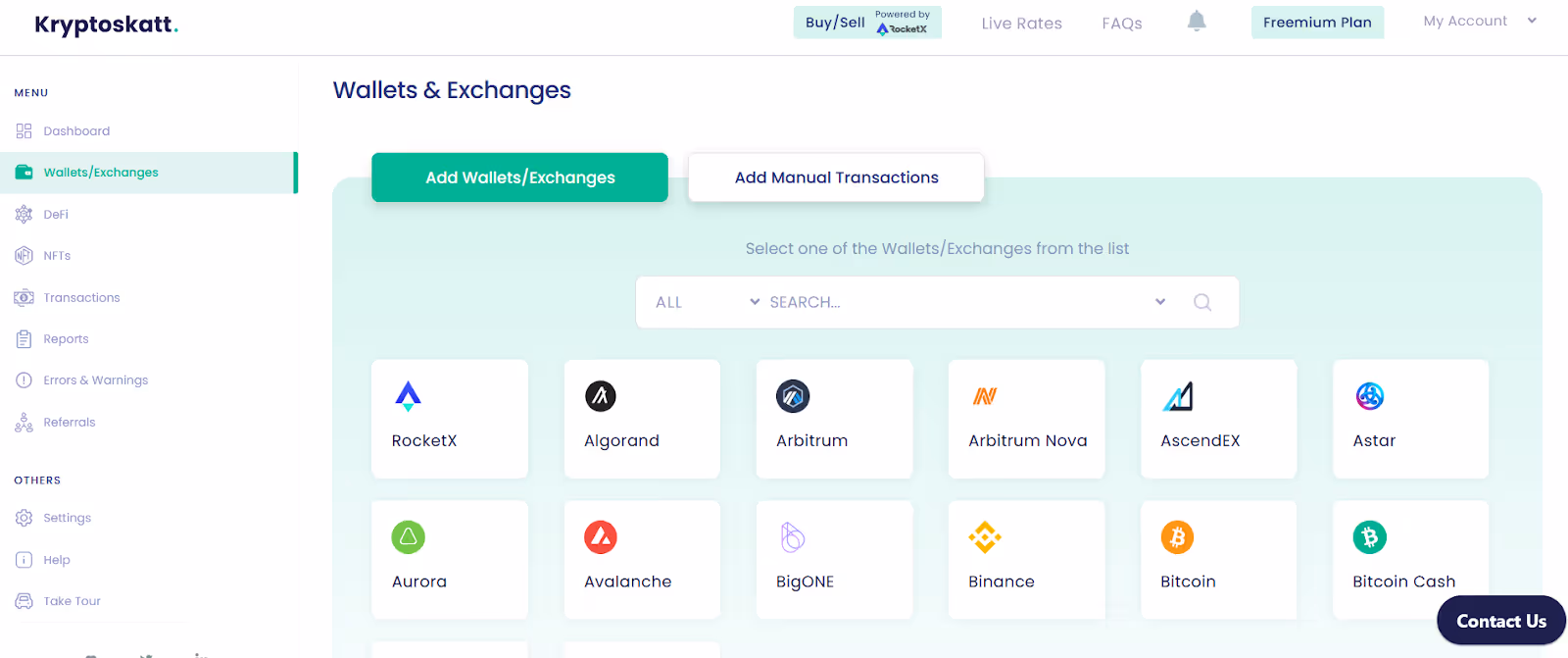Click the Wallets/Exchanges wallet icon
This screenshot has height=658, width=1568.
(24, 173)
